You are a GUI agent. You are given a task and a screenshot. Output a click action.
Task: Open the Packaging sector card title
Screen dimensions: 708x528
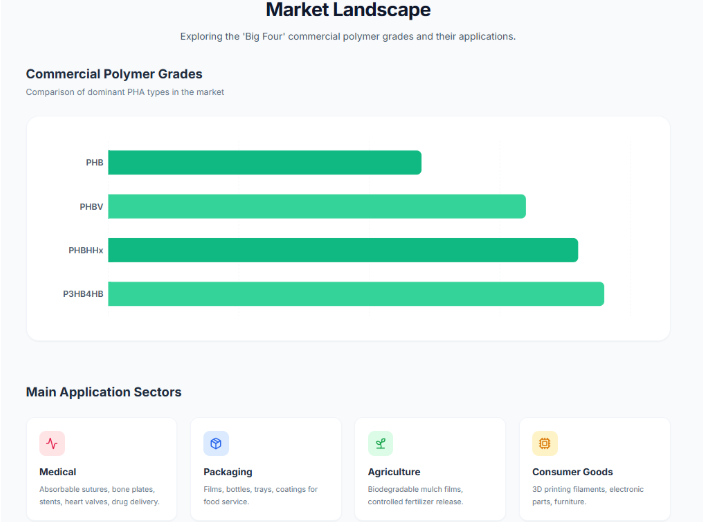228,472
